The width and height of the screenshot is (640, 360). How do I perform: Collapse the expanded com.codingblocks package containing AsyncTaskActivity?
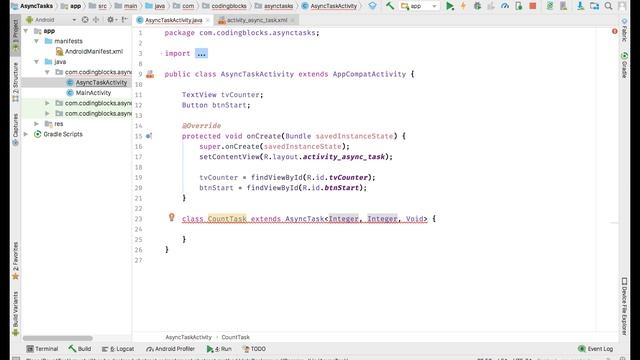click(x=47, y=72)
